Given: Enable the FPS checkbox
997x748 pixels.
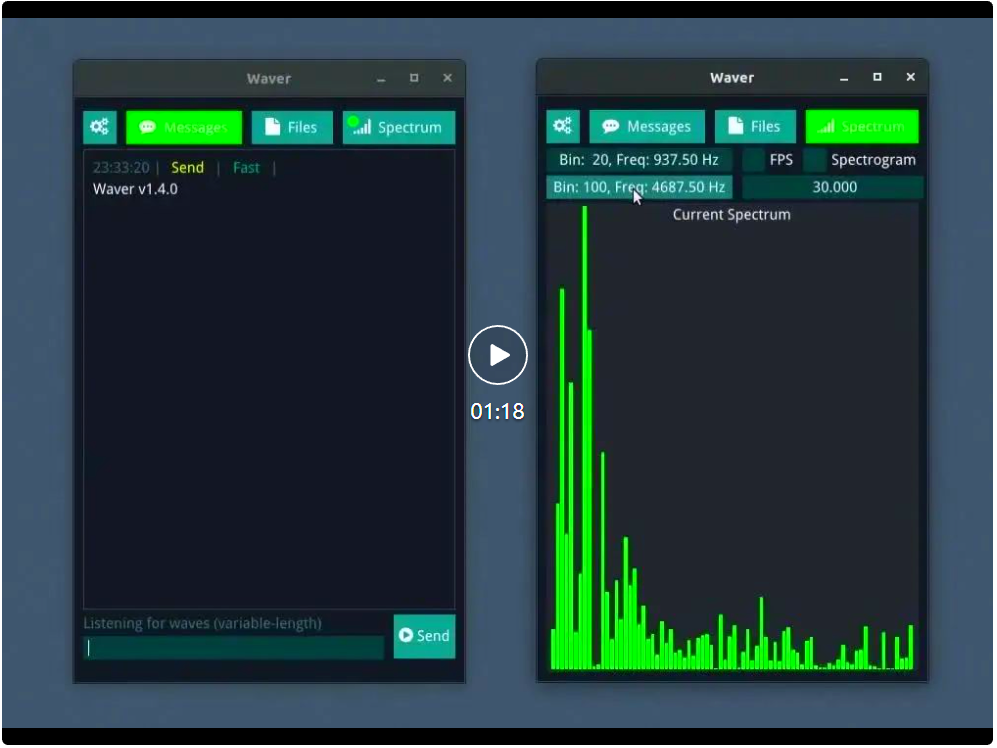Looking at the screenshot, I should click(754, 160).
